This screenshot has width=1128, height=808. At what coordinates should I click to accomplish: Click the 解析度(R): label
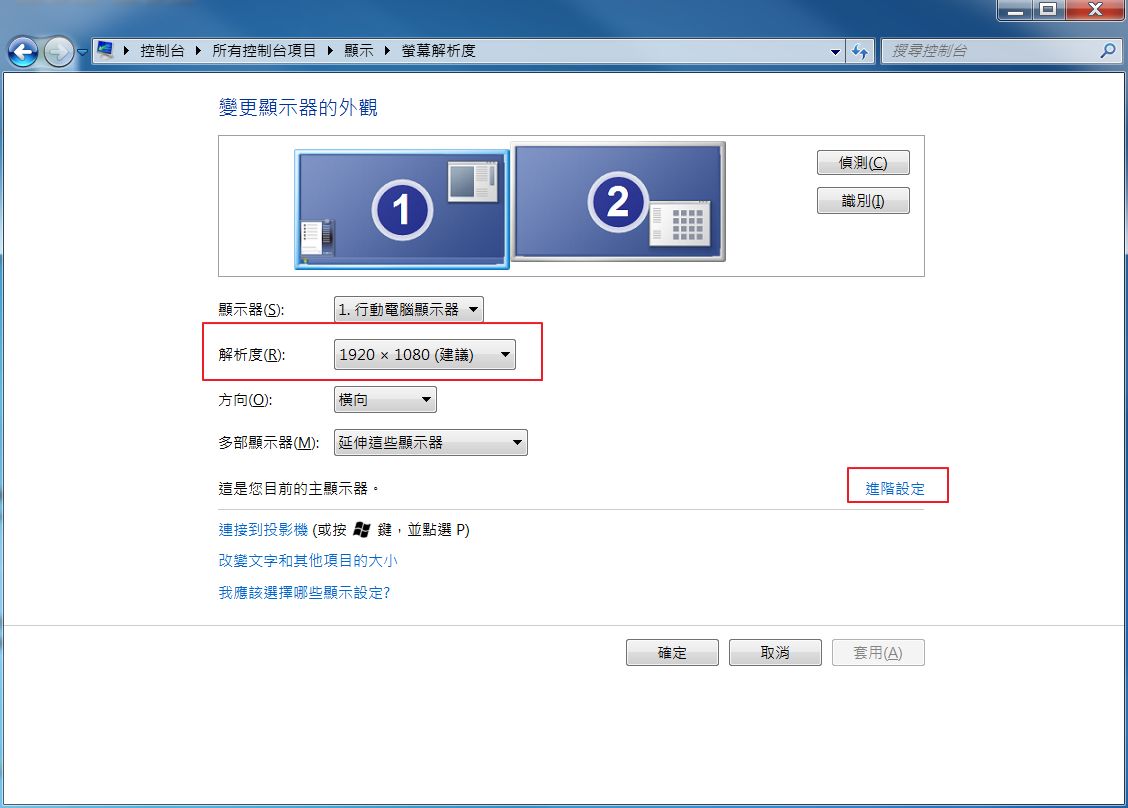tap(252, 355)
